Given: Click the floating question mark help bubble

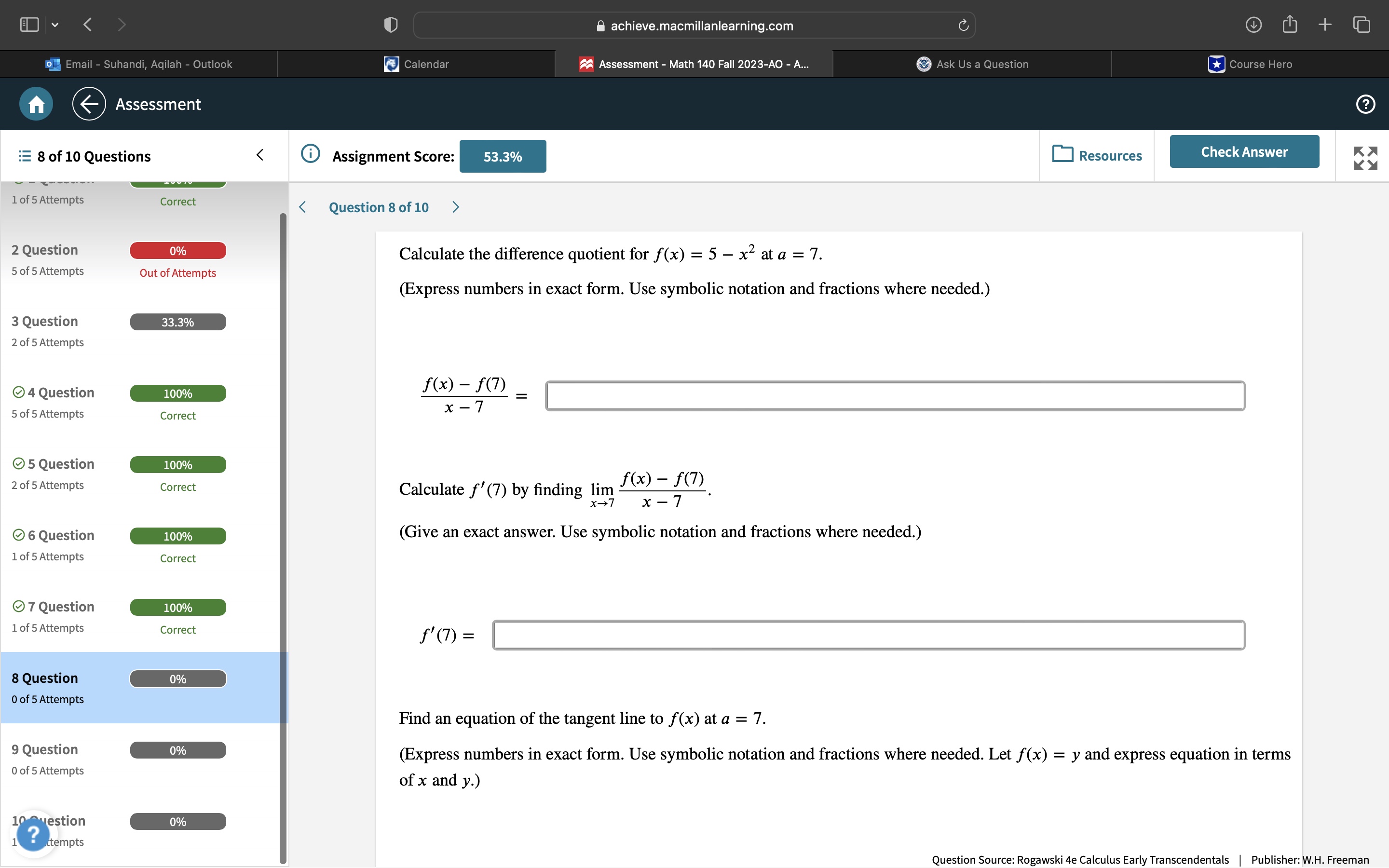Looking at the screenshot, I should click(x=33, y=834).
